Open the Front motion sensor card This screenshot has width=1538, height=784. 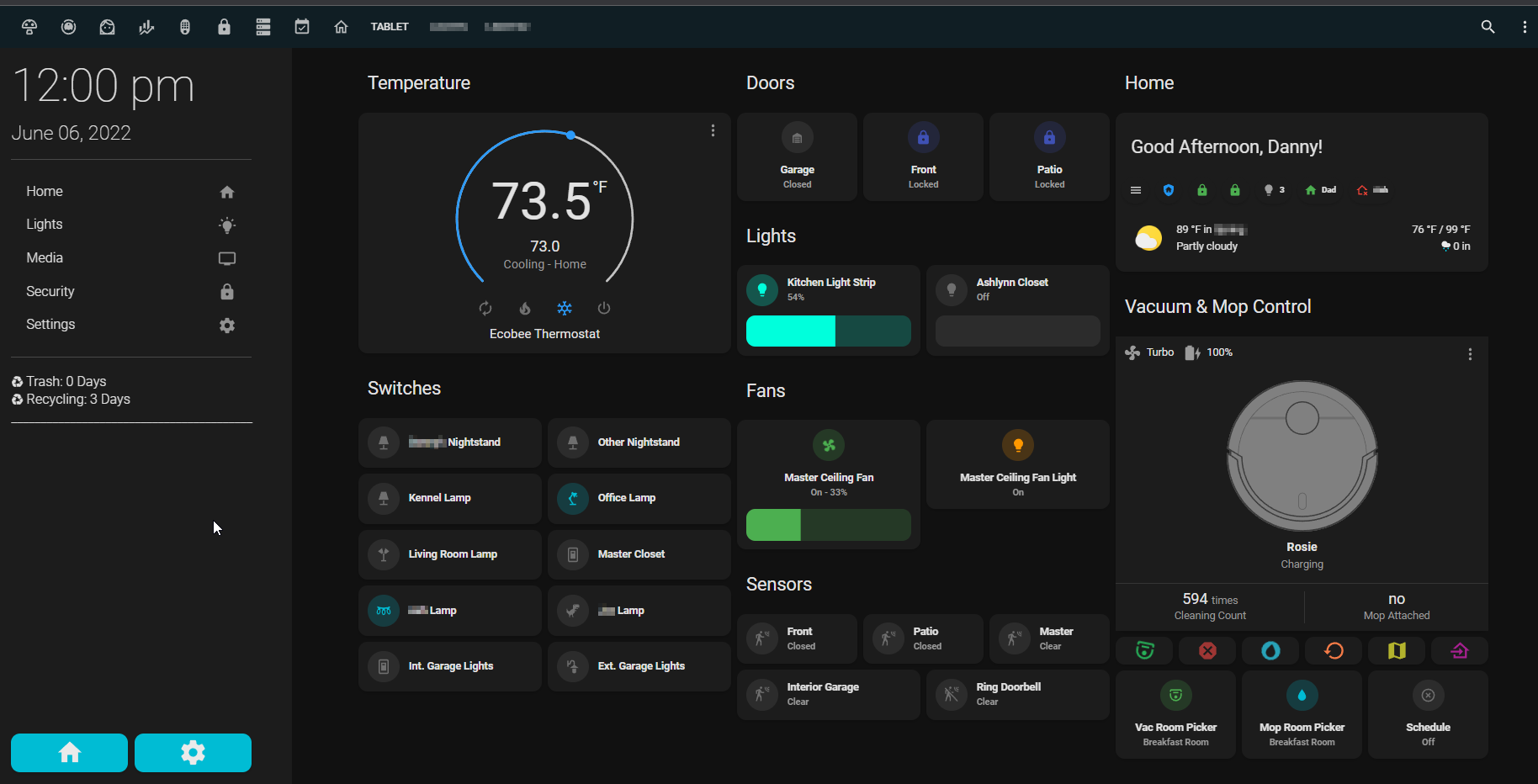pyautogui.click(x=797, y=638)
